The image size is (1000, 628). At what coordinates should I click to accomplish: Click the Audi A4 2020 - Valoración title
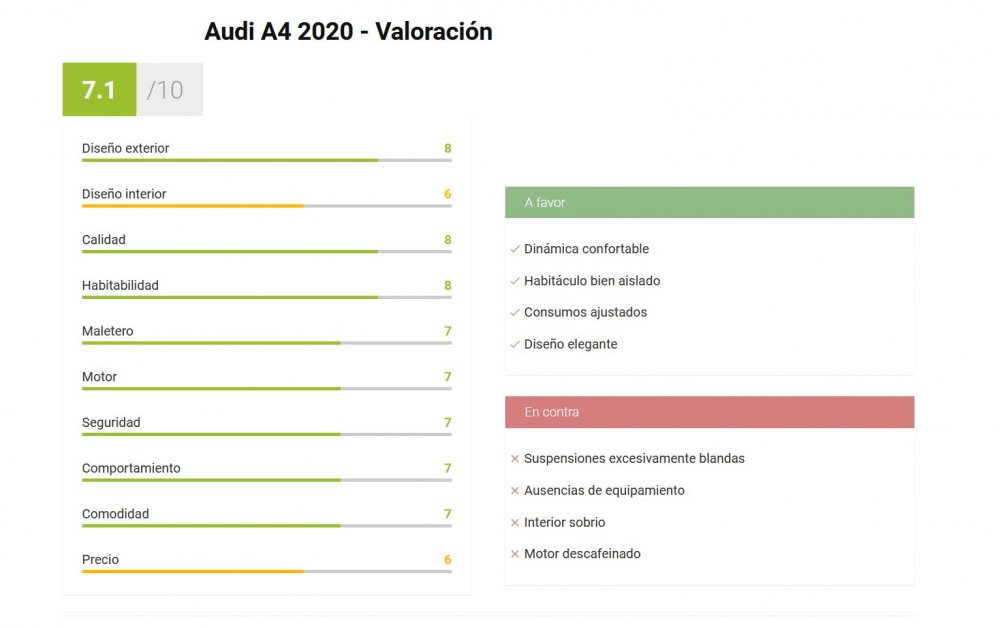[x=348, y=32]
